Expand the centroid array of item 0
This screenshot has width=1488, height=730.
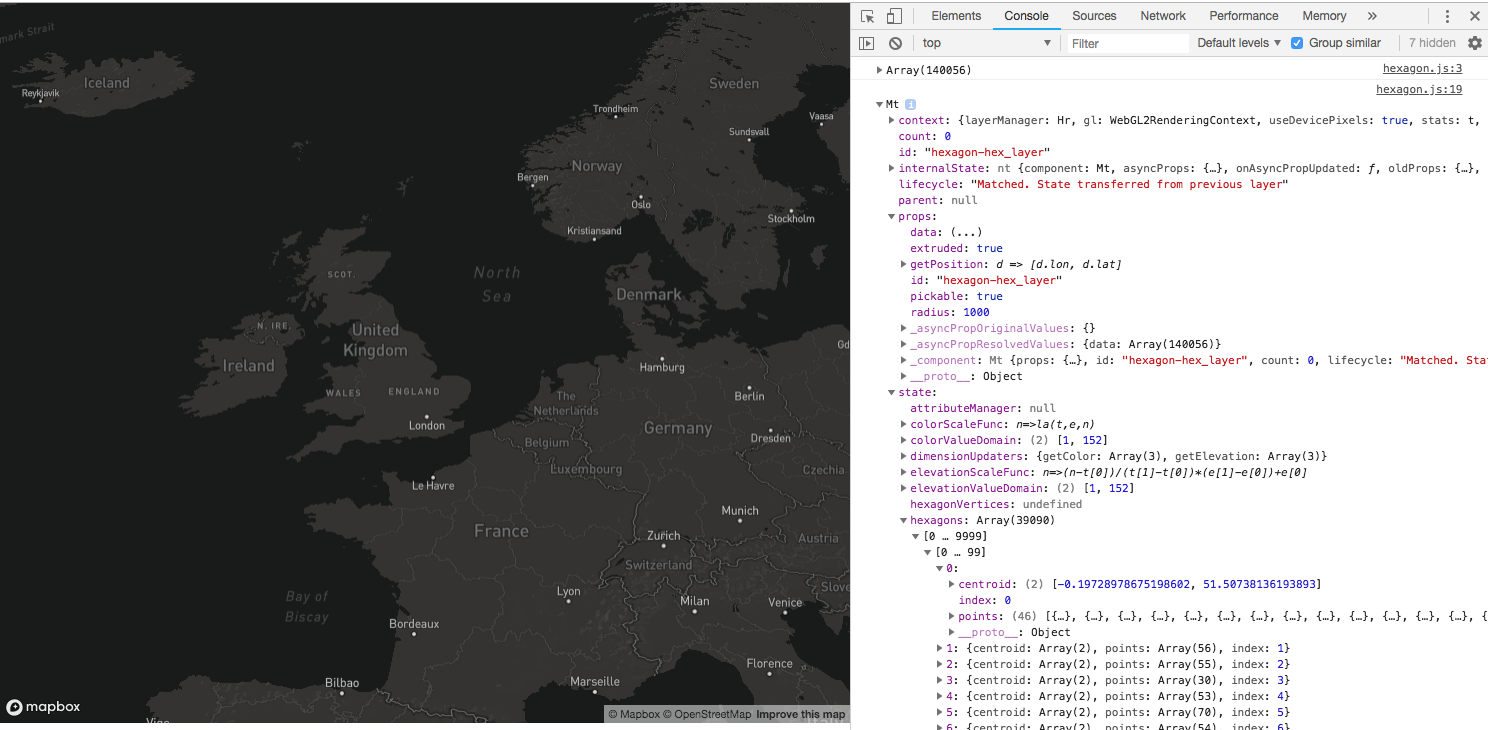point(951,584)
